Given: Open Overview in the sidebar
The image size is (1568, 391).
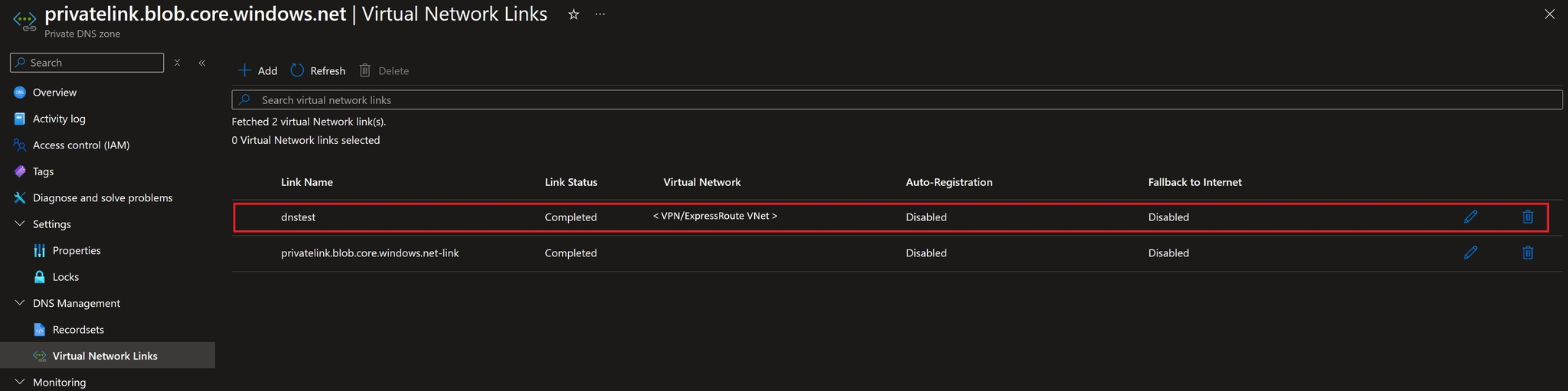Looking at the screenshot, I should coord(54,93).
